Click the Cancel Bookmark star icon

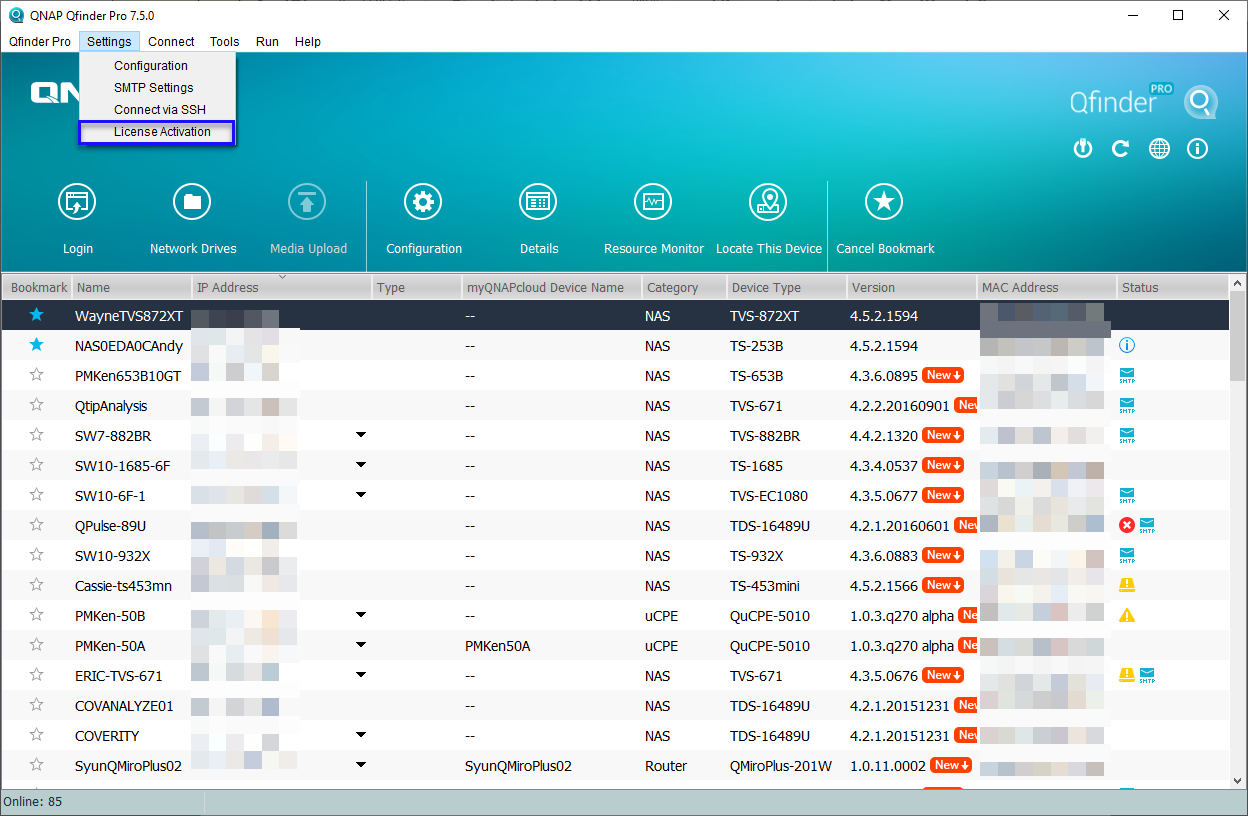[884, 203]
